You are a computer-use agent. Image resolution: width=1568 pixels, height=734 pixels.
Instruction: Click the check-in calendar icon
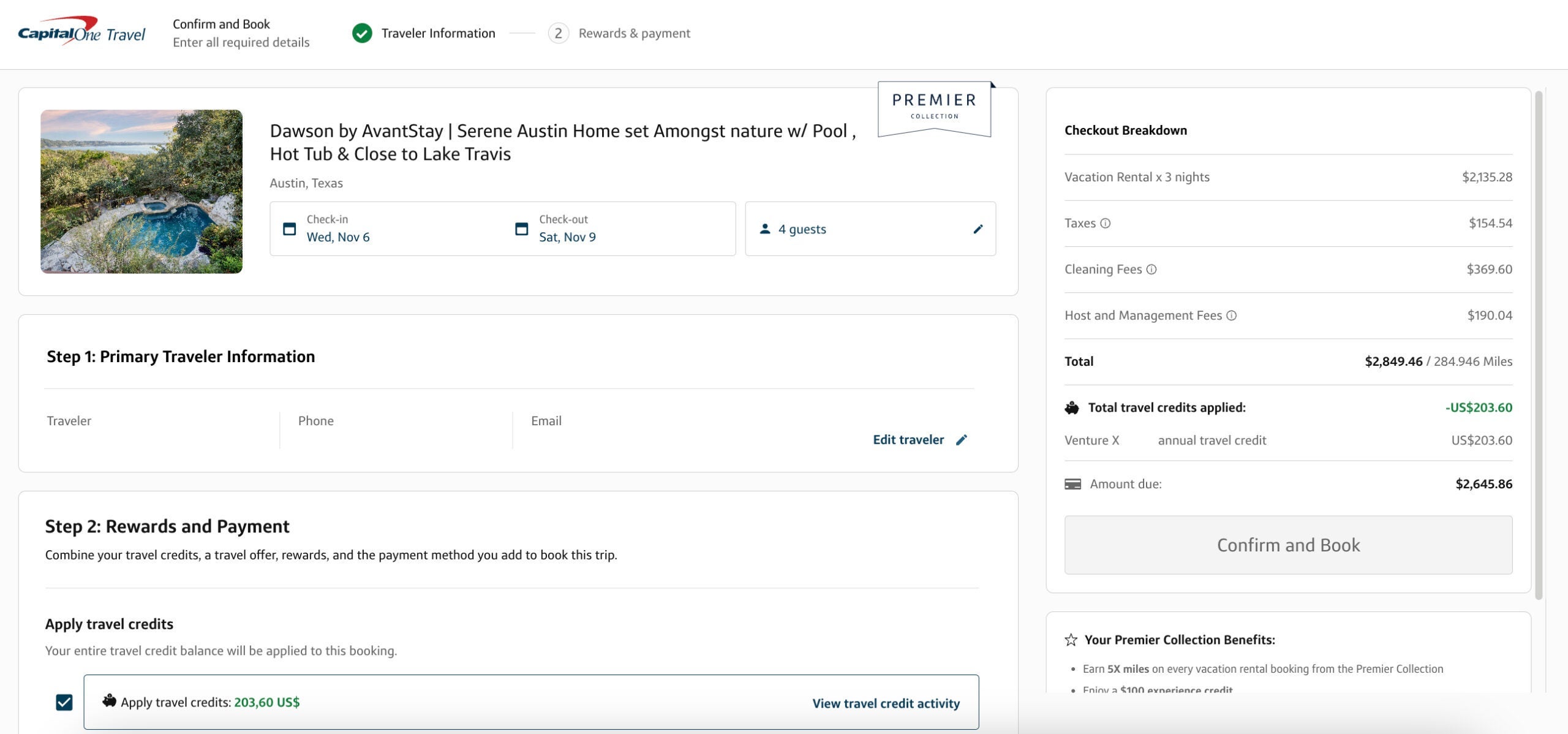[x=289, y=229]
